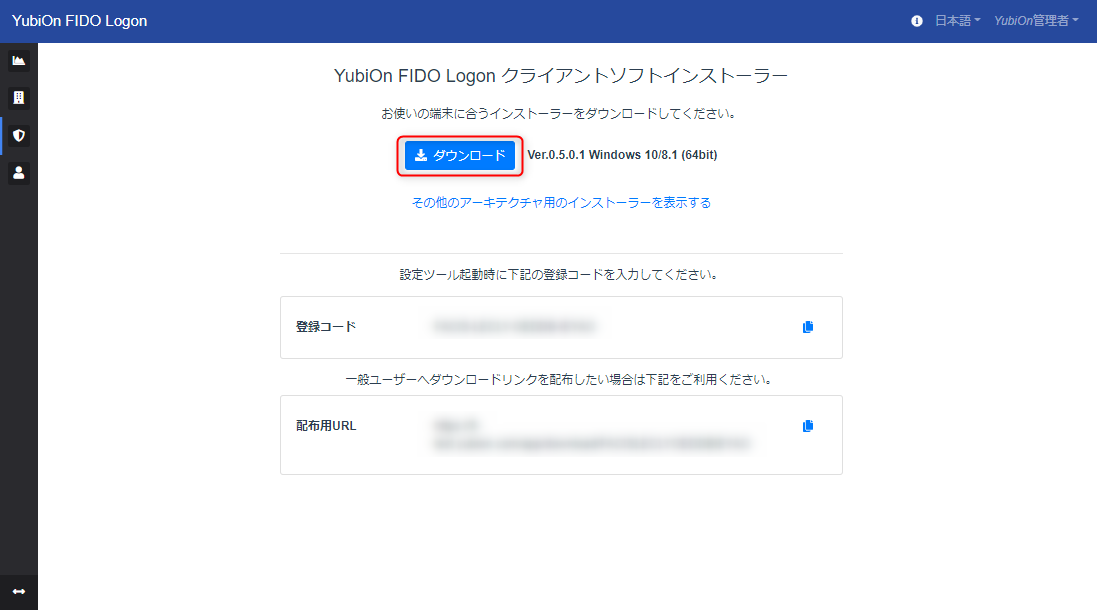Open the user account icon in sidebar

(19, 173)
